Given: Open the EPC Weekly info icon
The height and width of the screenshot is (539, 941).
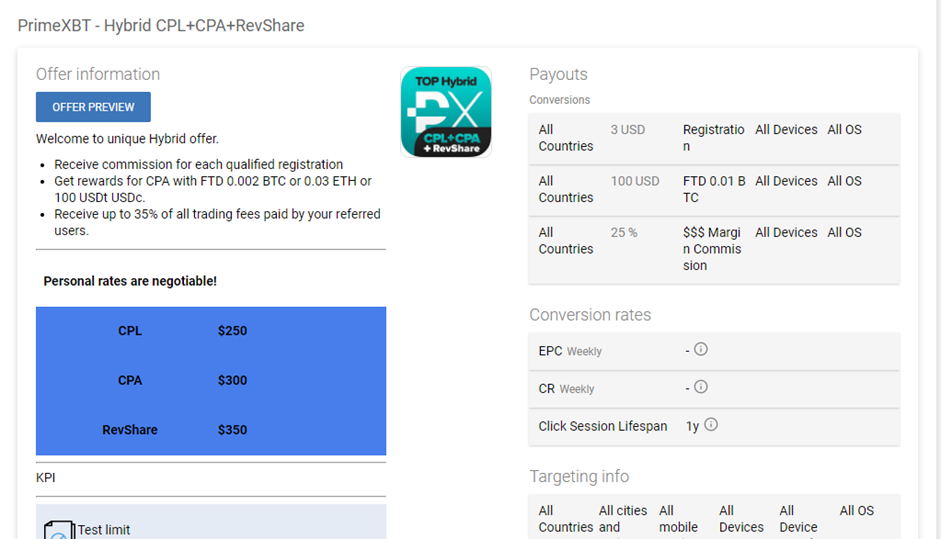Looking at the screenshot, I should pyautogui.click(x=700, y=349).
